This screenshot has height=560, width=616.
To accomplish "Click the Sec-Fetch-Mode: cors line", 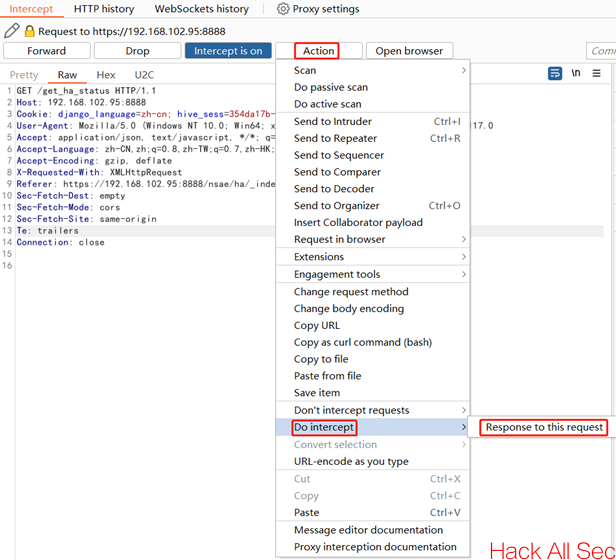I will 68,207.
